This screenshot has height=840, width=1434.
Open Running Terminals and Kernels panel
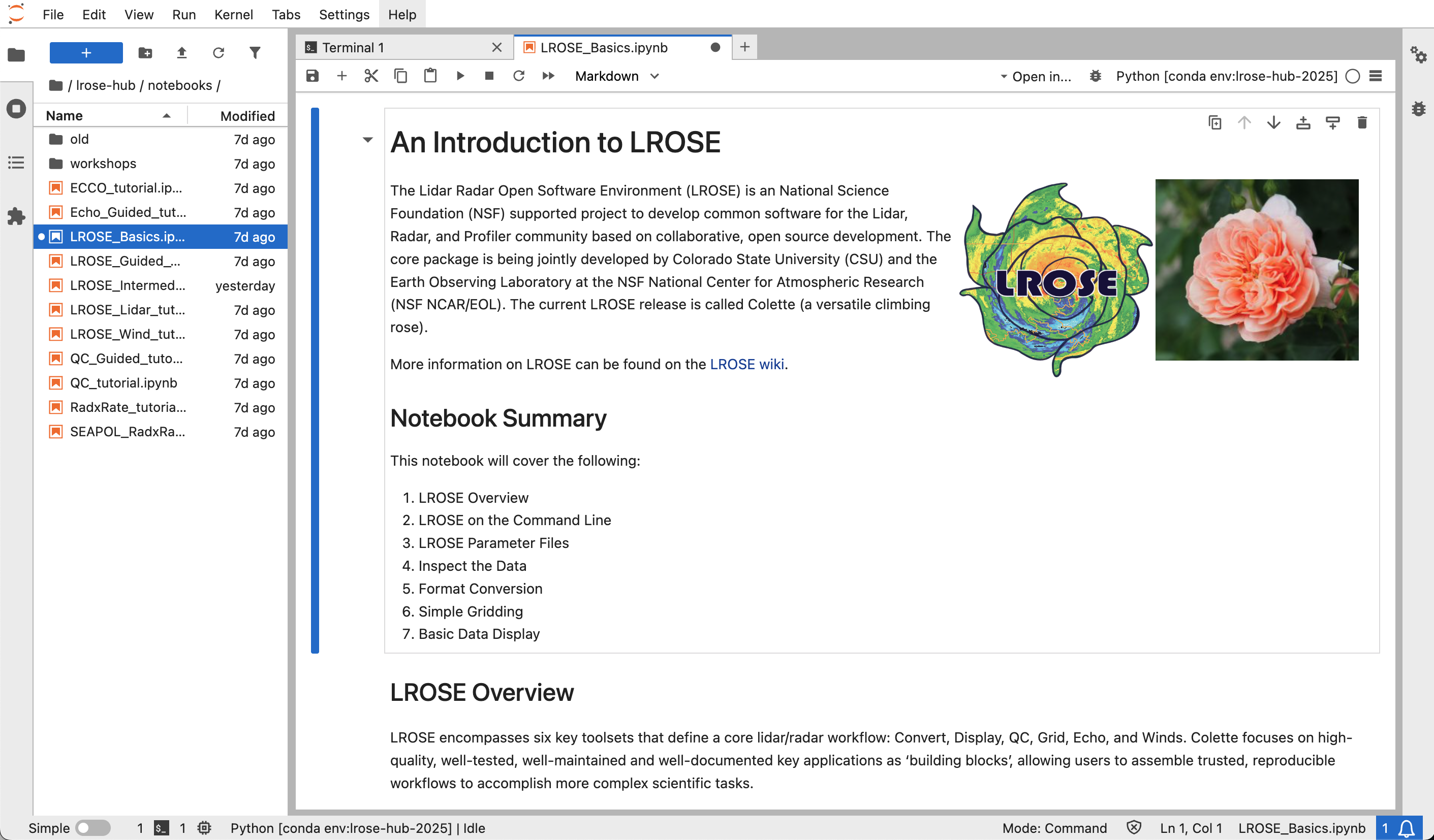[x=16, y=109]
